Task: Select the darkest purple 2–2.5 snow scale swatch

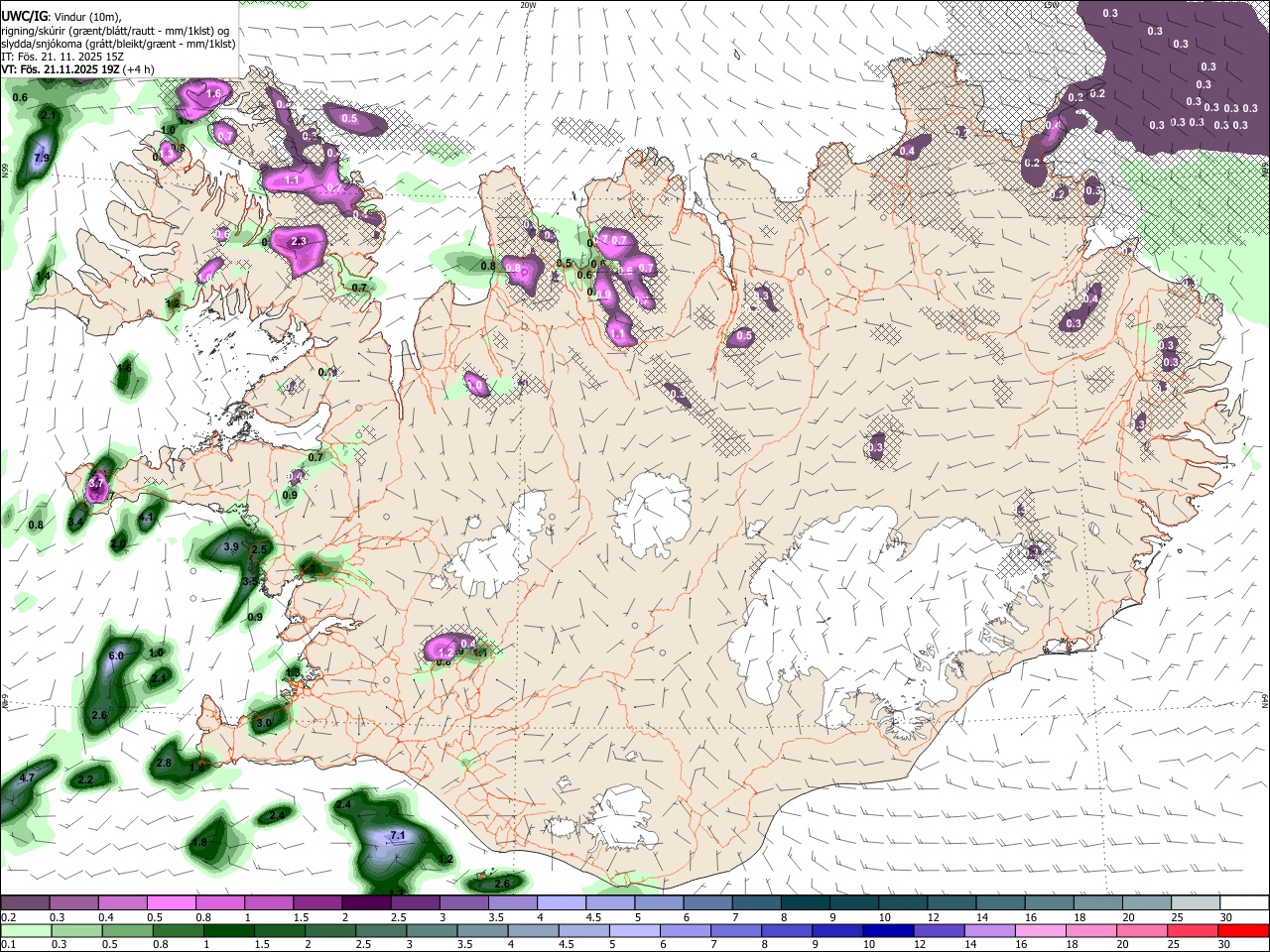Action: [x=366, y=902]
